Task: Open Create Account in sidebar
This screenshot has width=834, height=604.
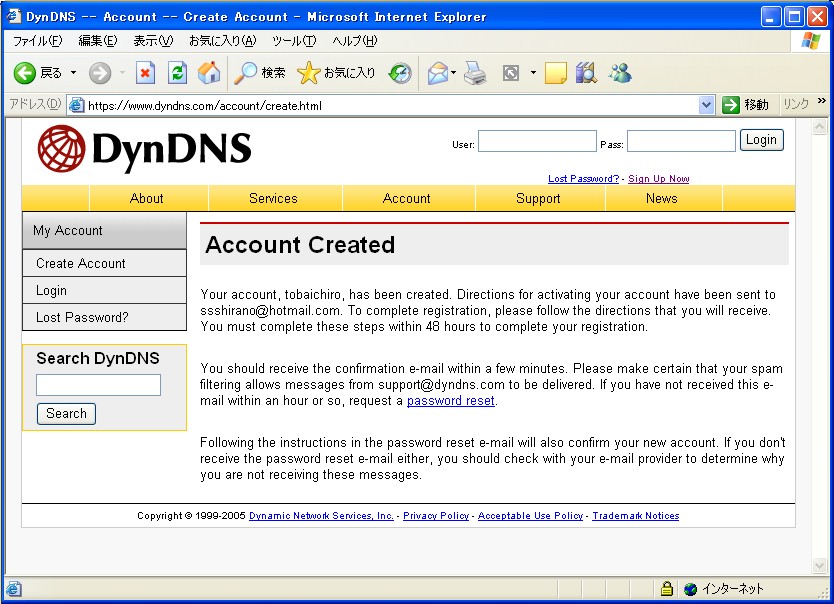Action: point(104,263)
